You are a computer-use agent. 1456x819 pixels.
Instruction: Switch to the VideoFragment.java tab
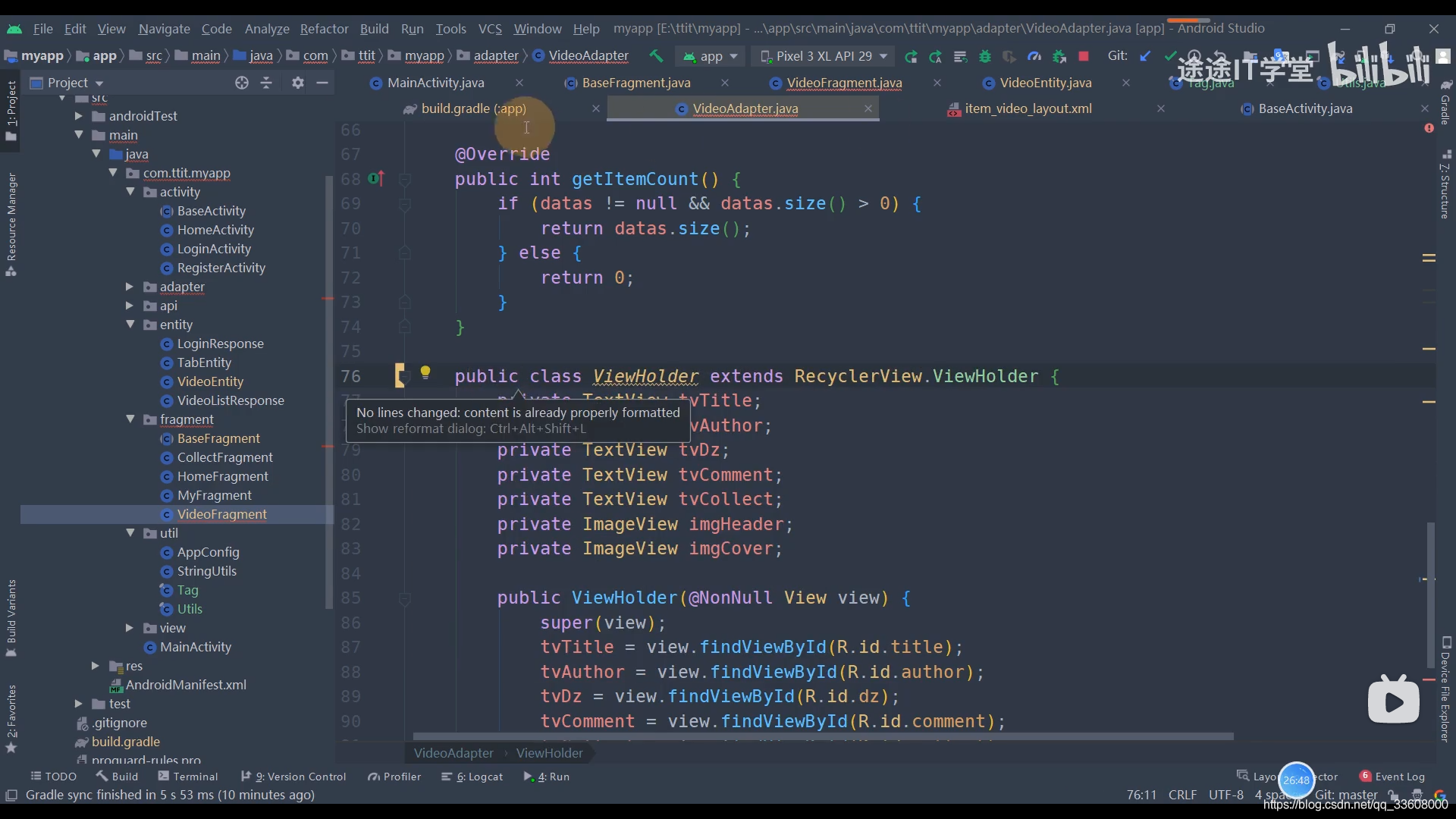pyautogui.click(x=844, y=83)
